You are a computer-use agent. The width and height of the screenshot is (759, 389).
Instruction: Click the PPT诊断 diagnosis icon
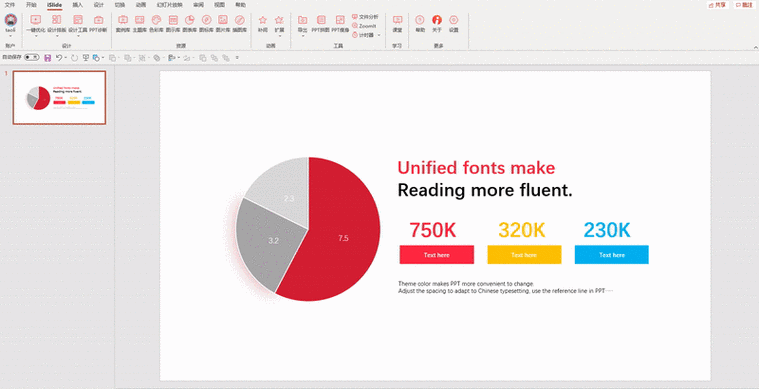98,24
